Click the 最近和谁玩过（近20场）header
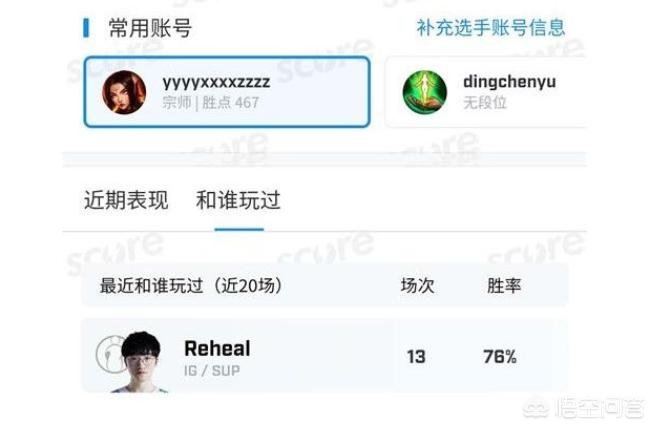657x431 pixels. pyautogui.click(x=191, y=286)
